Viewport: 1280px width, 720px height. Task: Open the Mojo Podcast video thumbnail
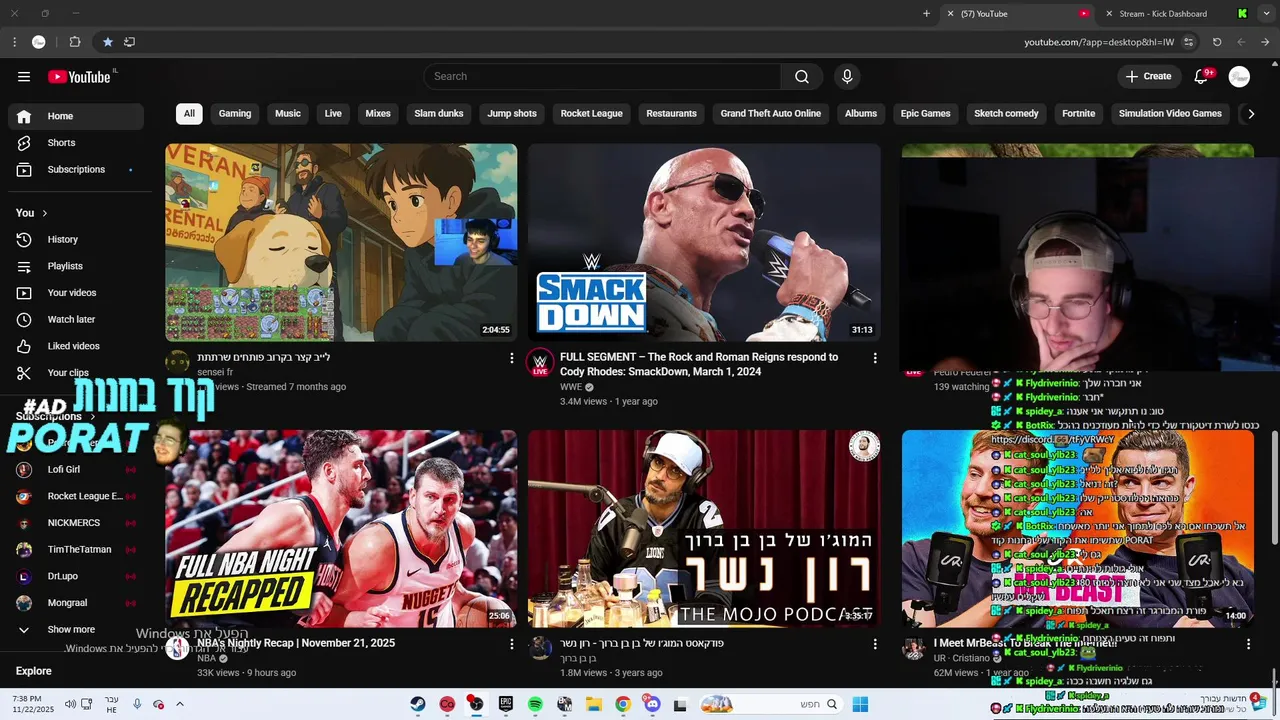704,529
